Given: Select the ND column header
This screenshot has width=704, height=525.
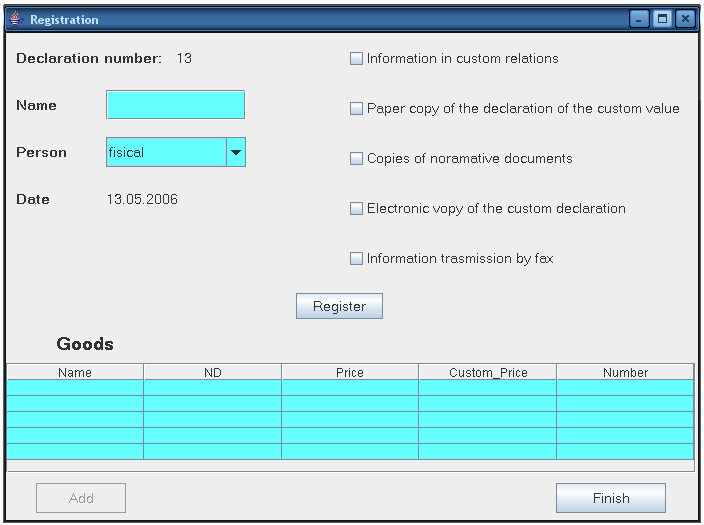Looking at the screenshot, I should click(212, 372).
